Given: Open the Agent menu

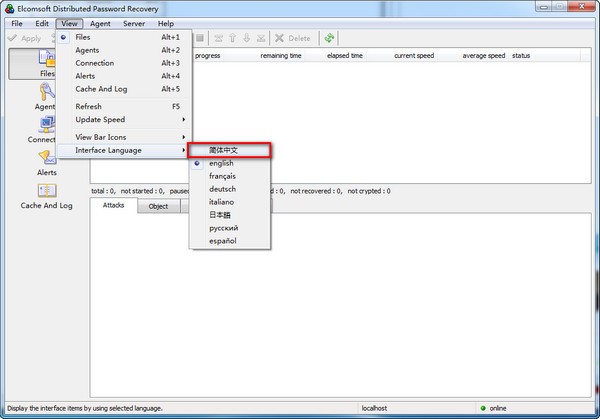Looking at the screenshot, I should tap(100, 23).
